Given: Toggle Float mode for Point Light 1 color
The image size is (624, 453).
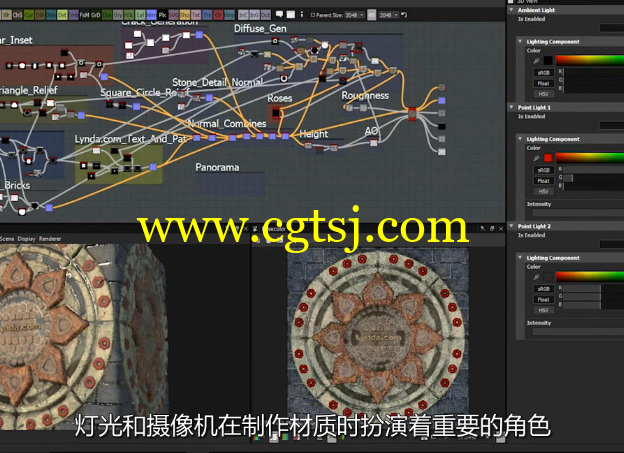Looking at the screenshot, I should click(544, 181).
